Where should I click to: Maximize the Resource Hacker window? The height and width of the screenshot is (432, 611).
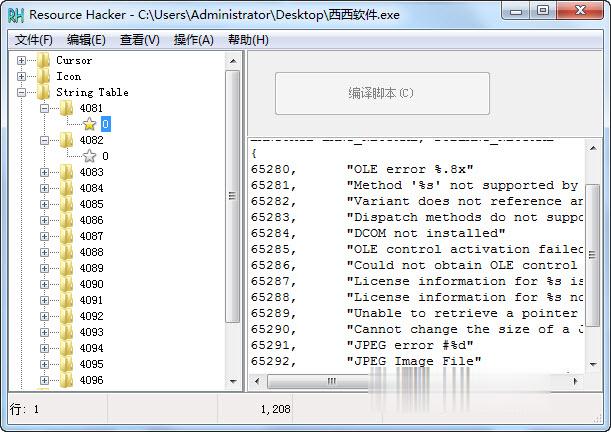[x=543, y=10]
